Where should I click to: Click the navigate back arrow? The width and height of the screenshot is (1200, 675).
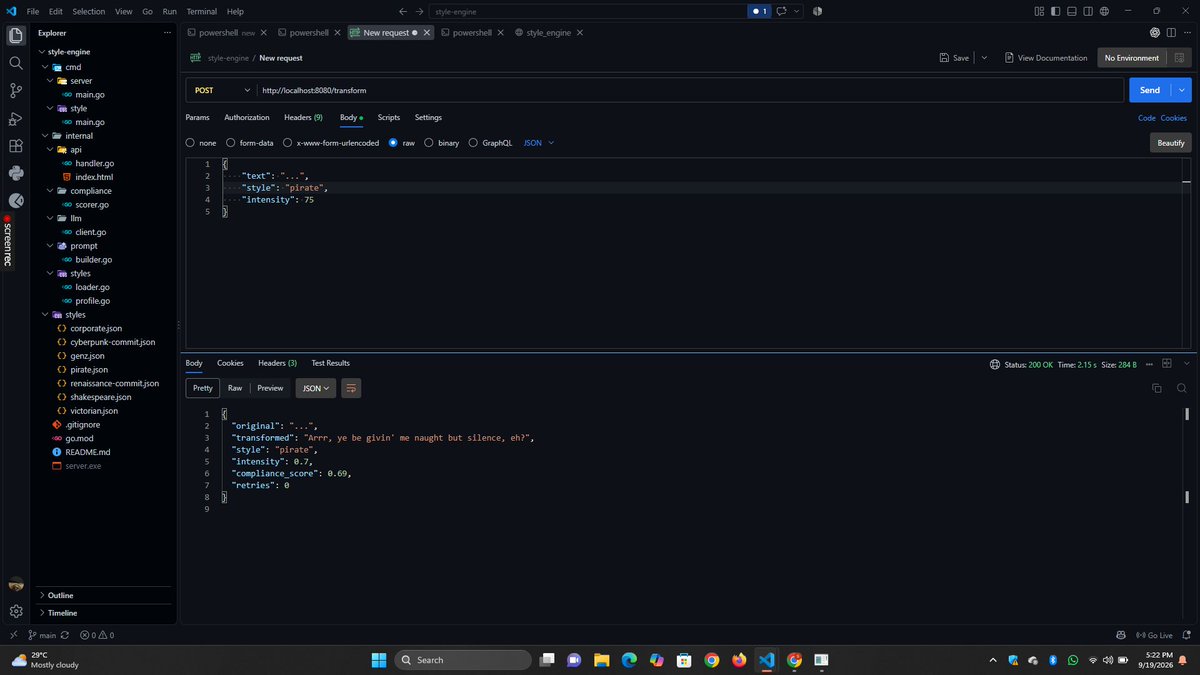(402, 11)
